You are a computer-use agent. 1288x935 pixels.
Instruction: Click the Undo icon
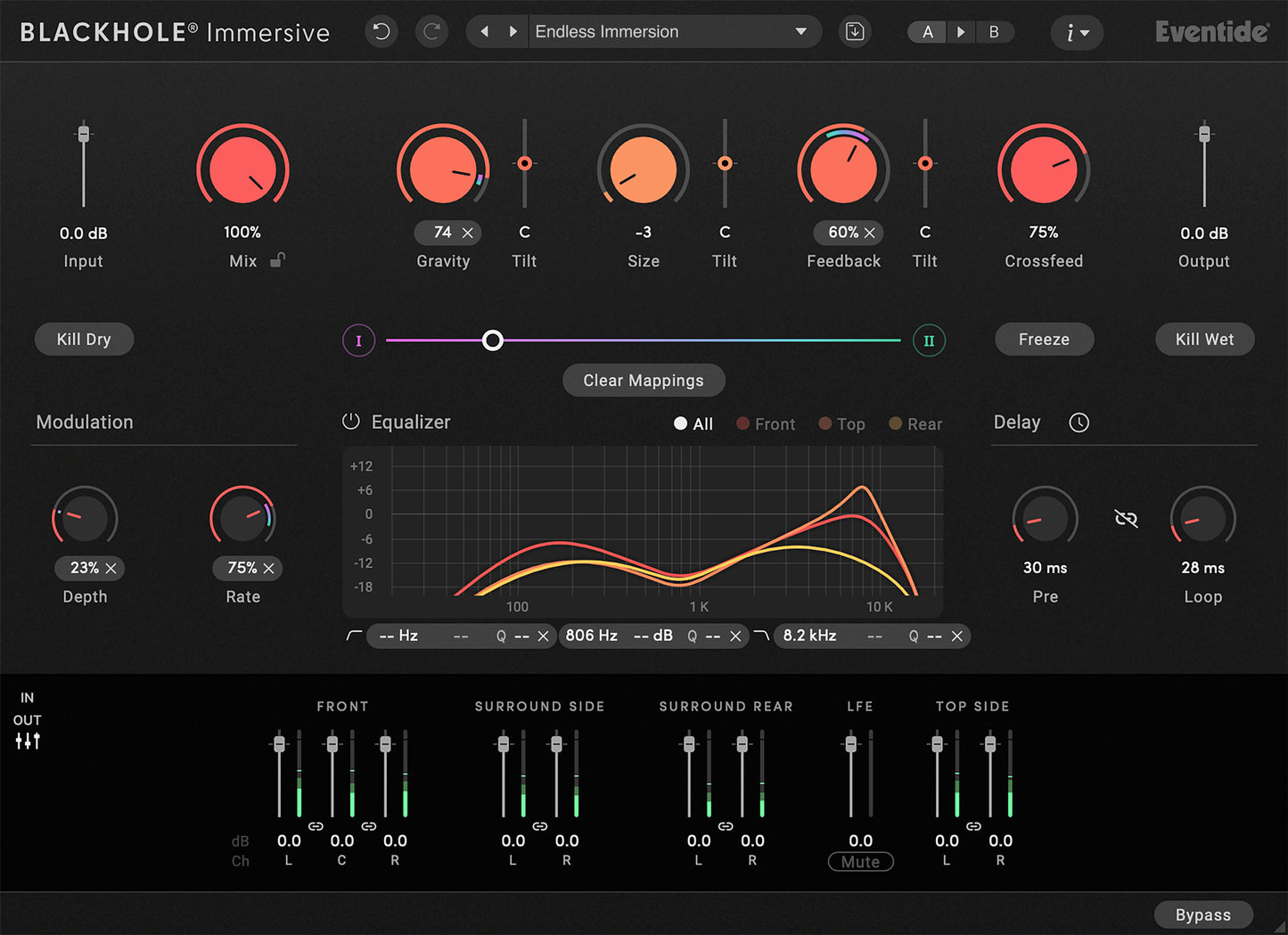coord(381,31)
